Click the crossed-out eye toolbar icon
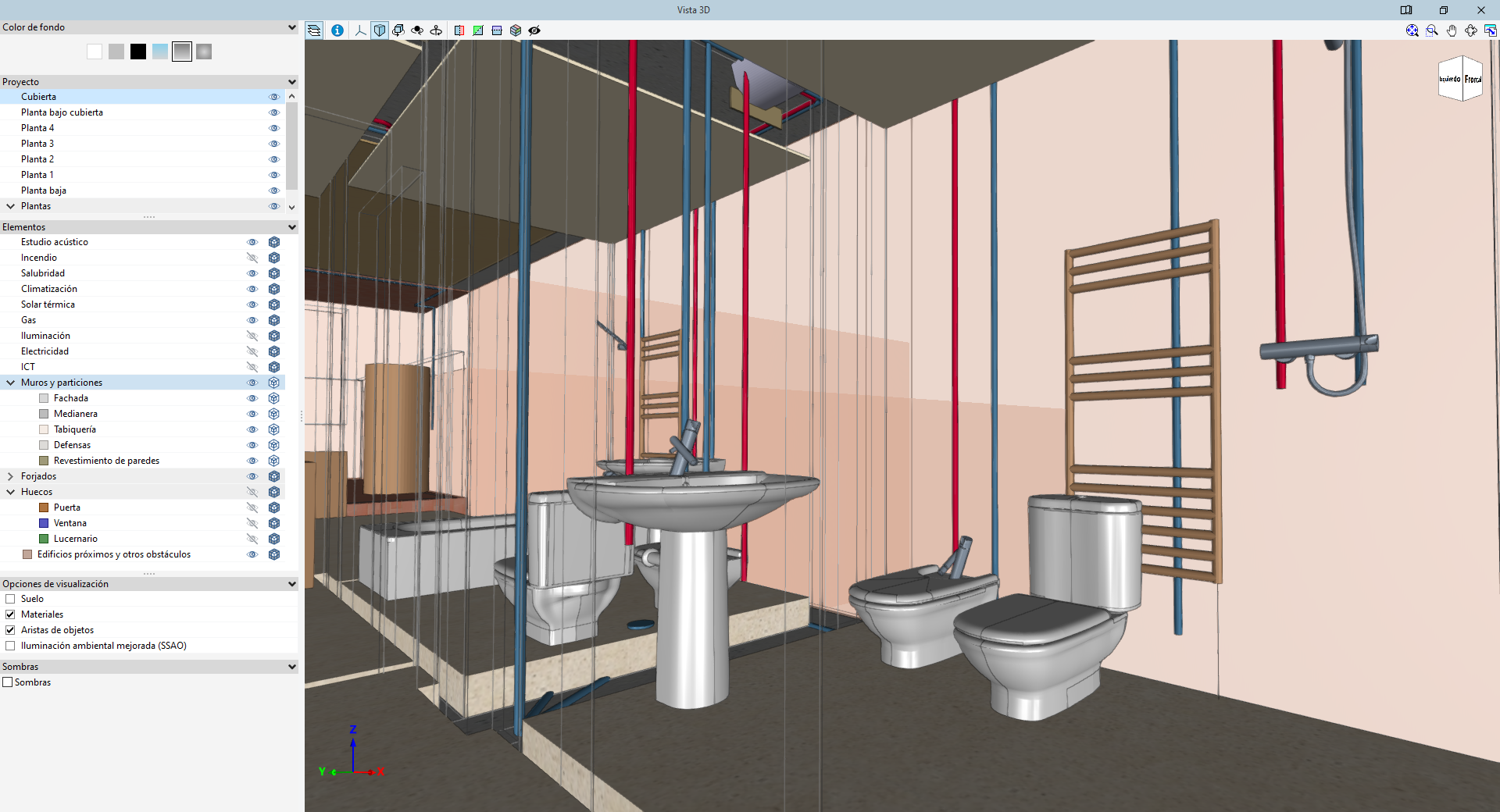The height and width of the screenshot is (812, 1500). click(x=534, y=30)
